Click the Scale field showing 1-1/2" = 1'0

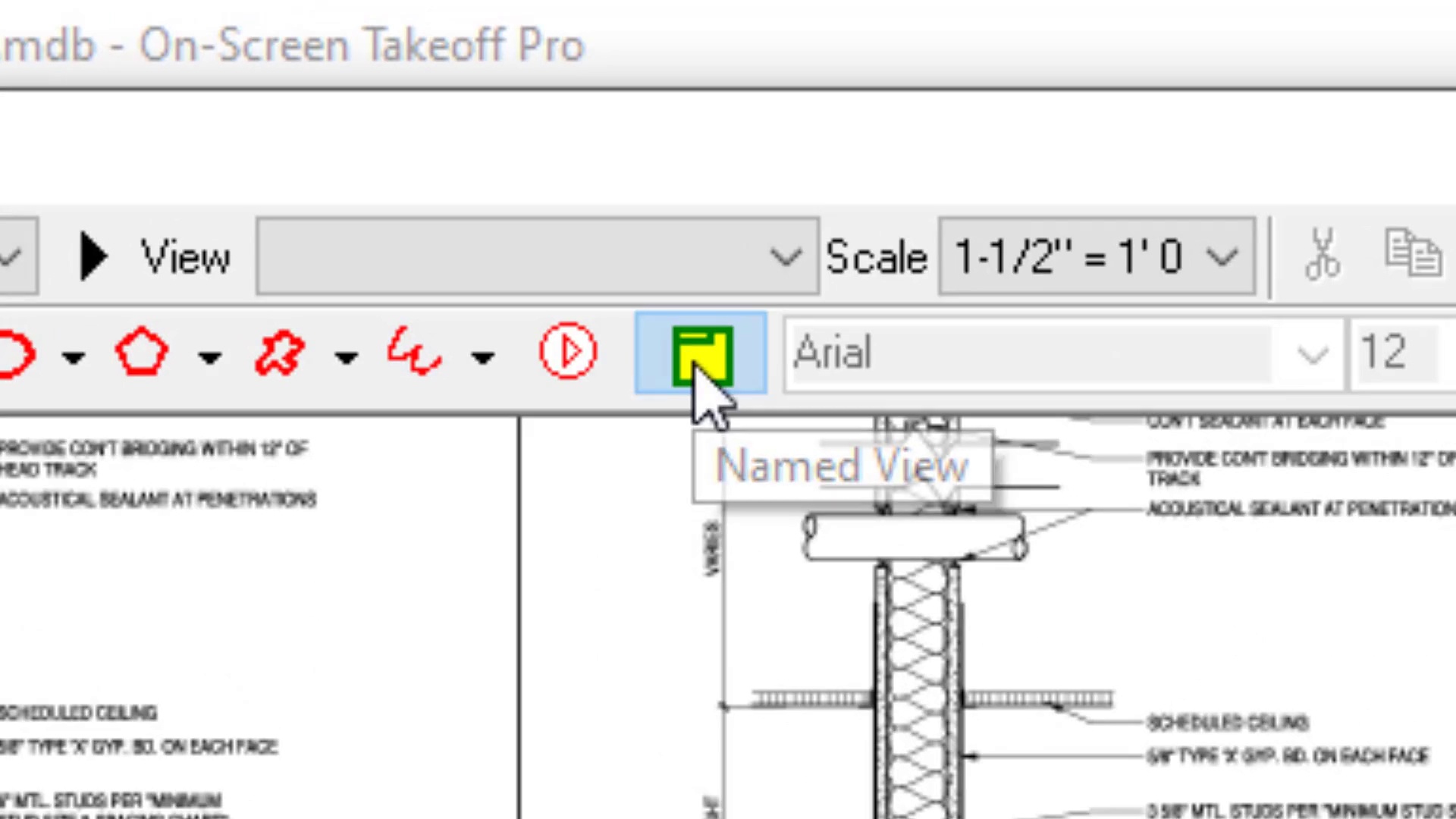(1069, 256)
